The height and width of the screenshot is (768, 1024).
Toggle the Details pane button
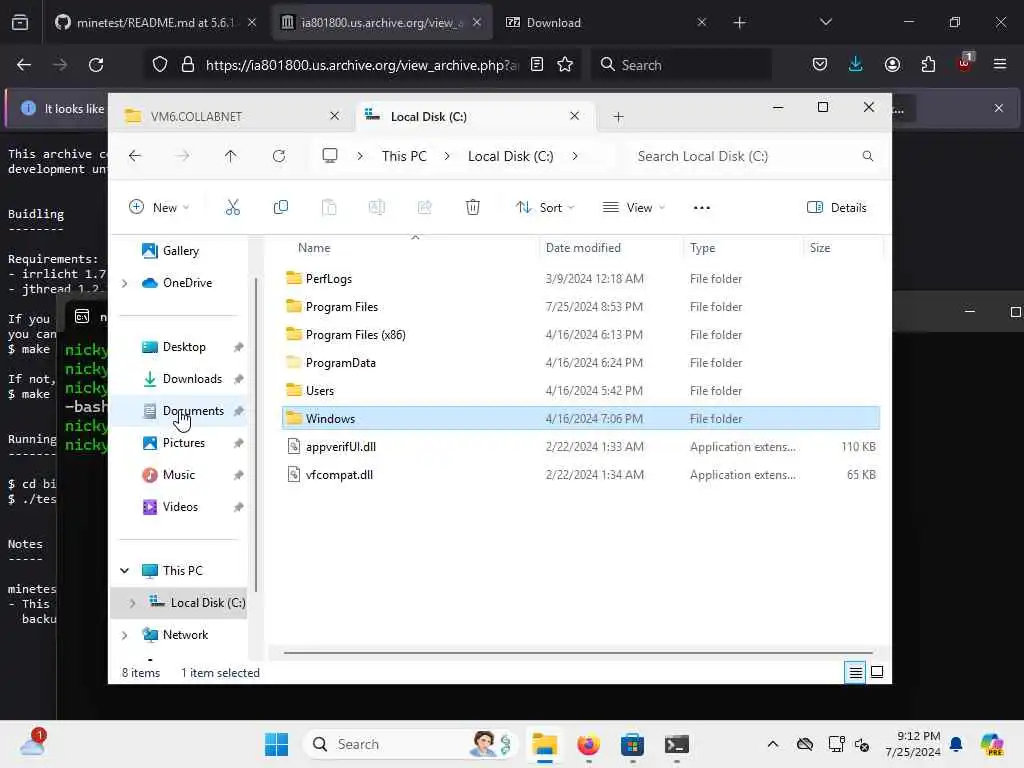pos(837,208)
